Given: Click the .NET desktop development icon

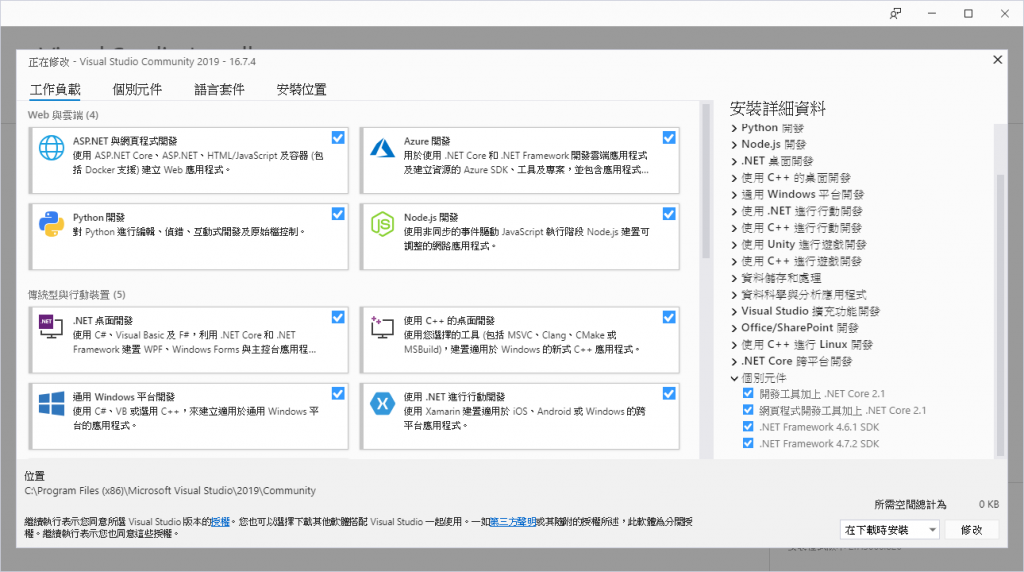Looking at the screenshot, I should click(x=51, y=326).
